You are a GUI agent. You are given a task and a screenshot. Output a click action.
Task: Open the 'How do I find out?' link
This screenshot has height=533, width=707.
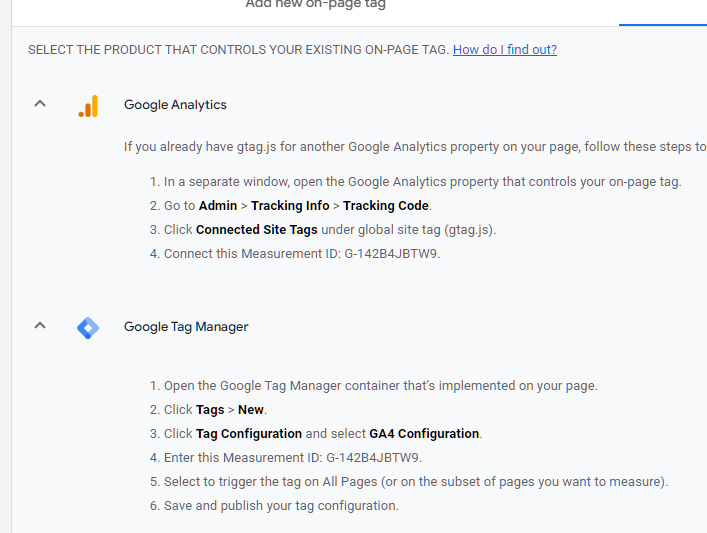[504, 50]
